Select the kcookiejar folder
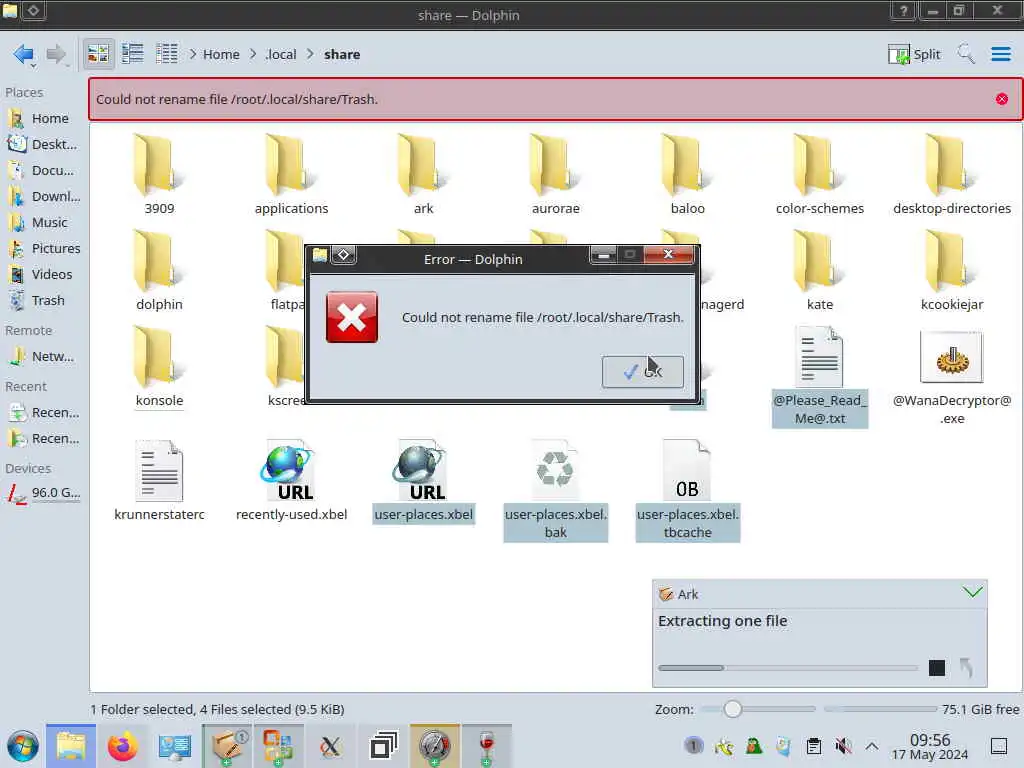1024x768 pixels. [x=952, y=271]
